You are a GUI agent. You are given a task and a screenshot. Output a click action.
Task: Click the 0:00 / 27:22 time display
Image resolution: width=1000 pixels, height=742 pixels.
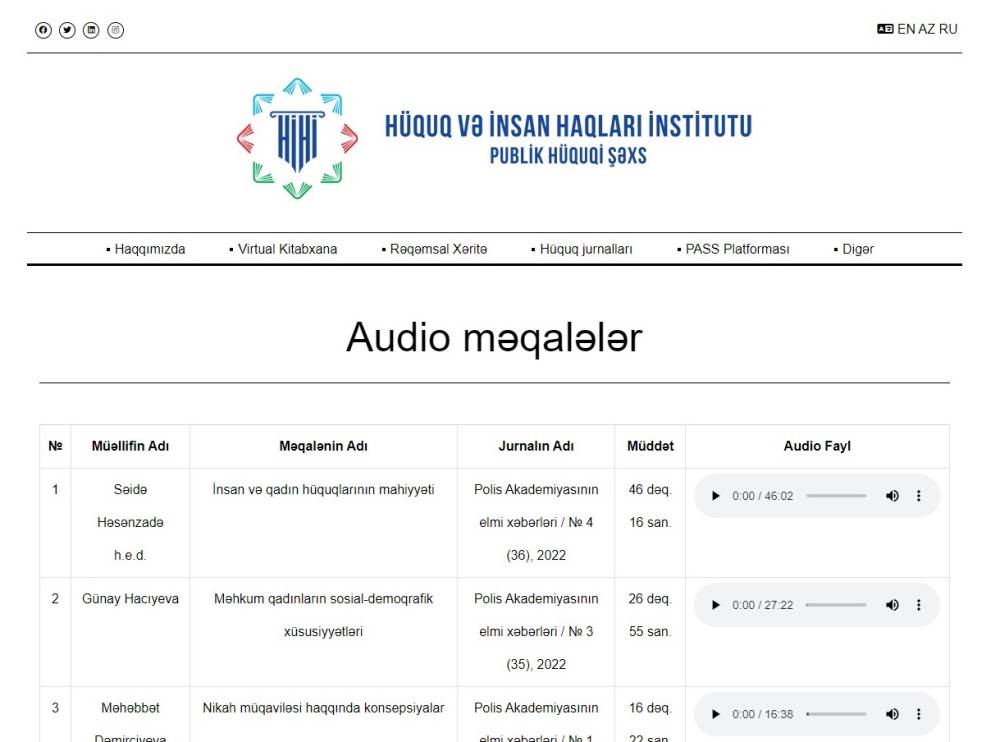763,605
